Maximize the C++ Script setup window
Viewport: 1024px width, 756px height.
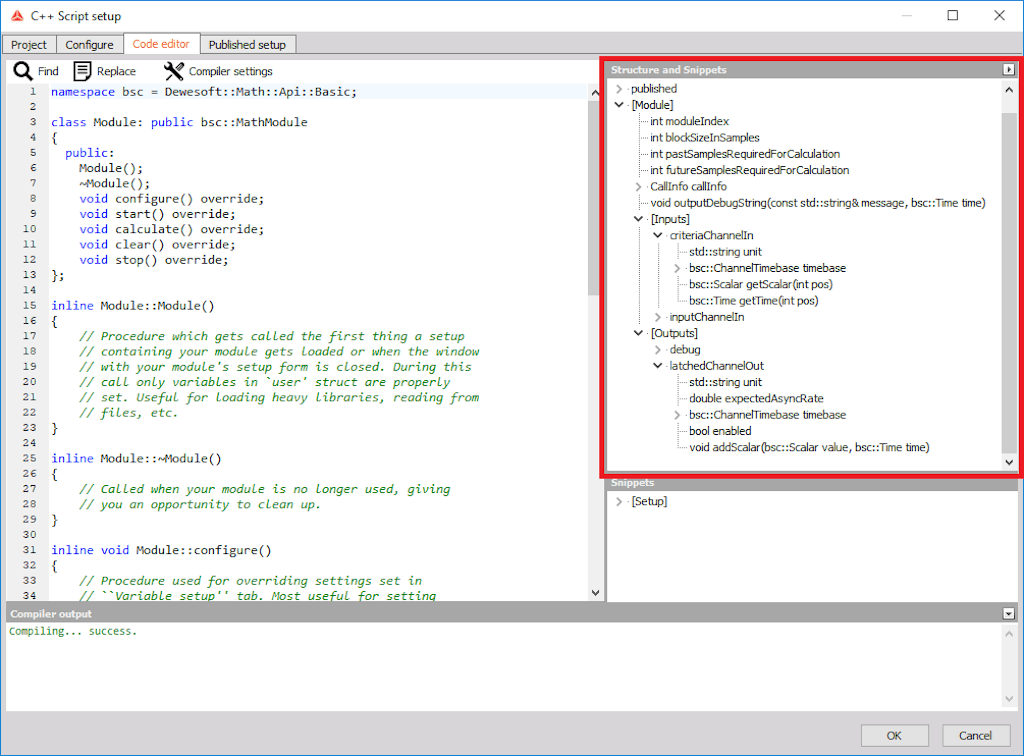953,16
